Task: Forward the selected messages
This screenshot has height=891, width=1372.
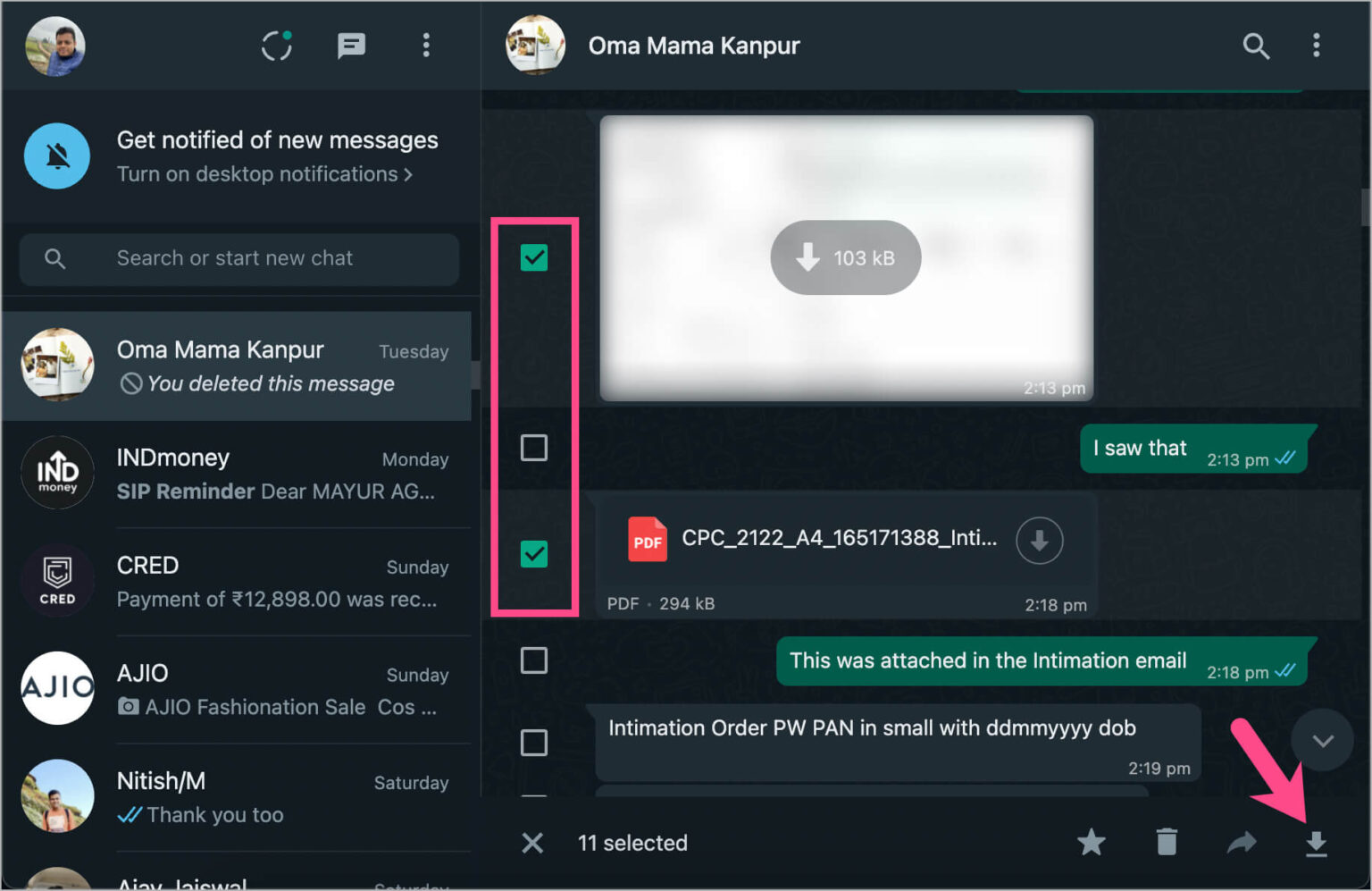Action: click(x=1241, y=842)
